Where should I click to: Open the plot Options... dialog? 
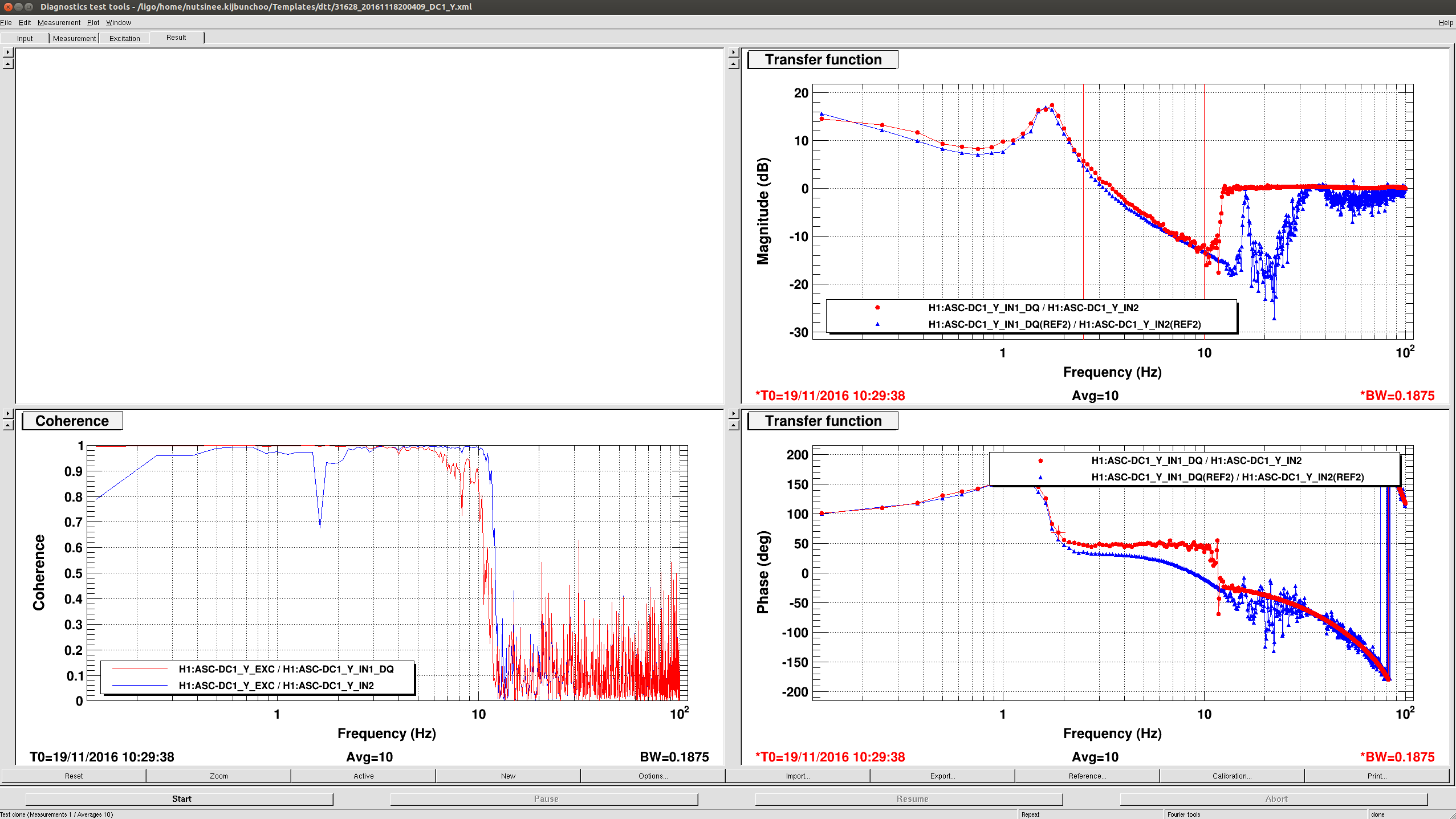click(x=653, y=776)
